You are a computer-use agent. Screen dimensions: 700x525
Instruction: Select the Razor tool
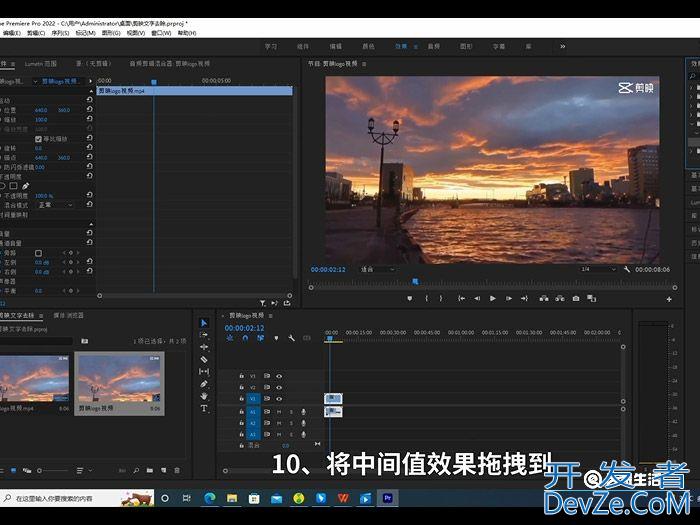(204, 359)
